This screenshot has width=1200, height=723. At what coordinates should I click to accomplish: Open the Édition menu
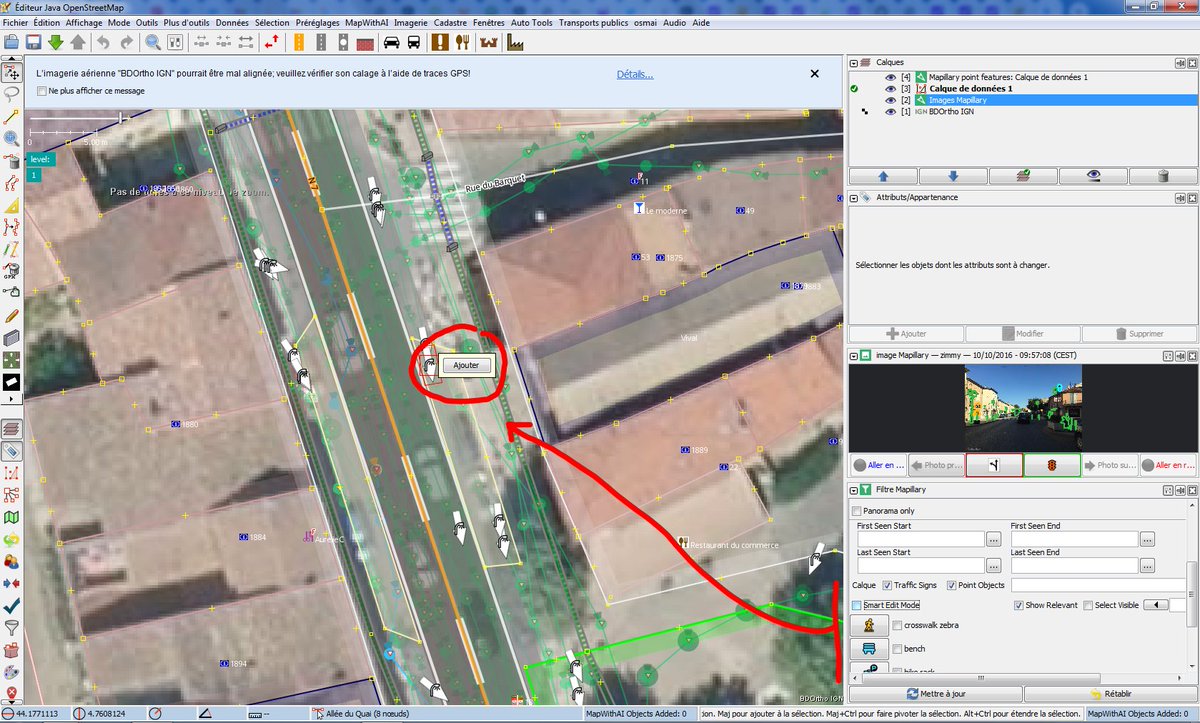46,22
